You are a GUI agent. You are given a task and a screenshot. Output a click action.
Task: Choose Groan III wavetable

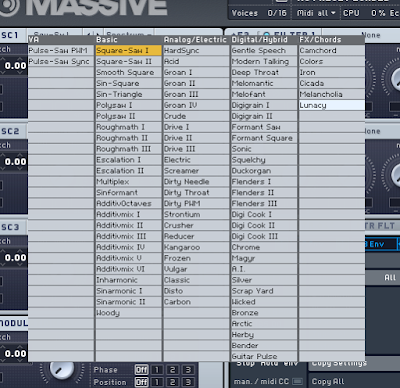point(196,94)
